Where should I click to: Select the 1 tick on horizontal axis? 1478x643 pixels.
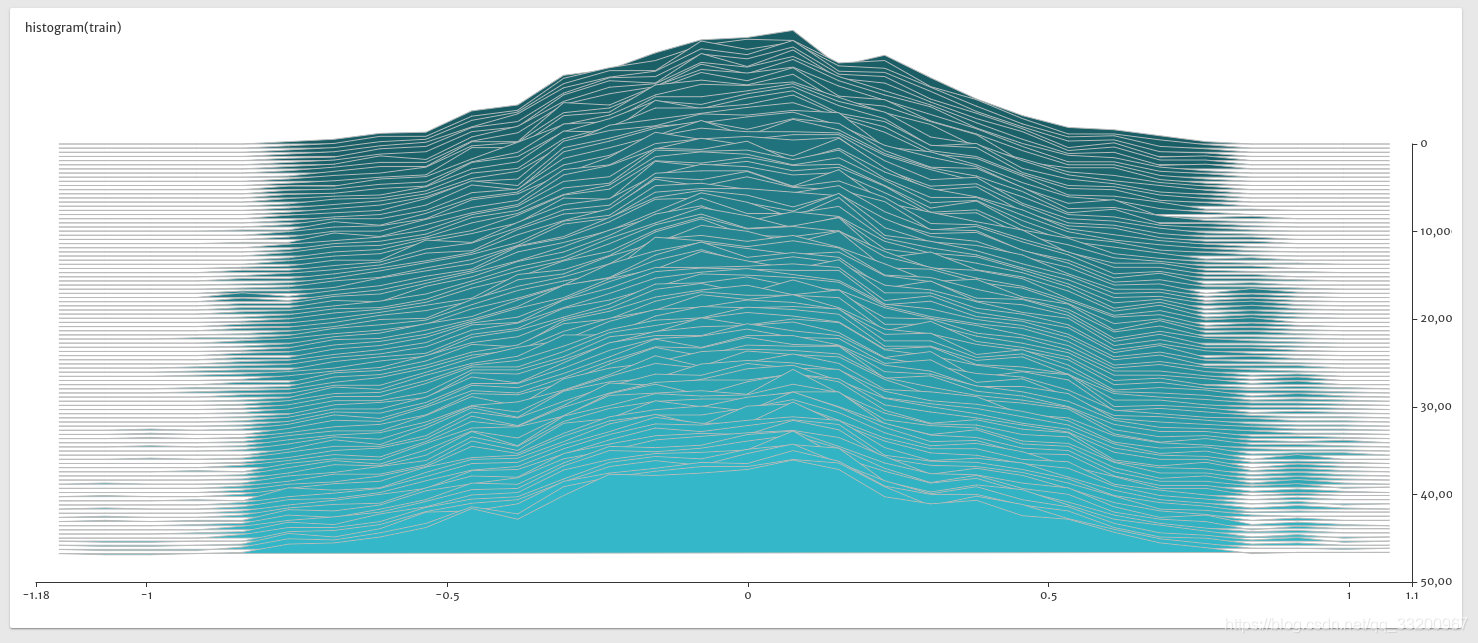(x=1349, y=595)
